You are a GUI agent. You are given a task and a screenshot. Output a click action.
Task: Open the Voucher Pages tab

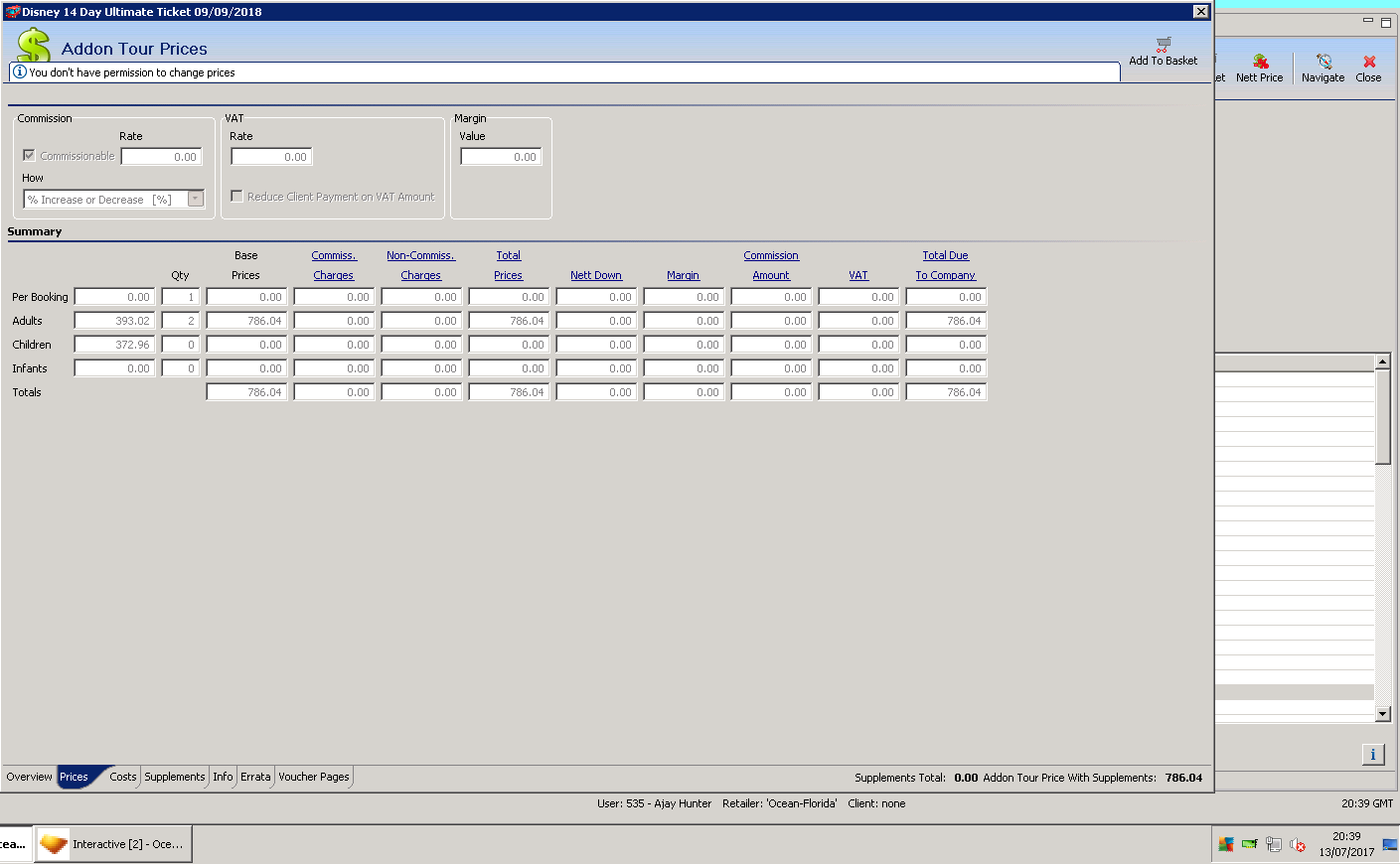point(314,777)
